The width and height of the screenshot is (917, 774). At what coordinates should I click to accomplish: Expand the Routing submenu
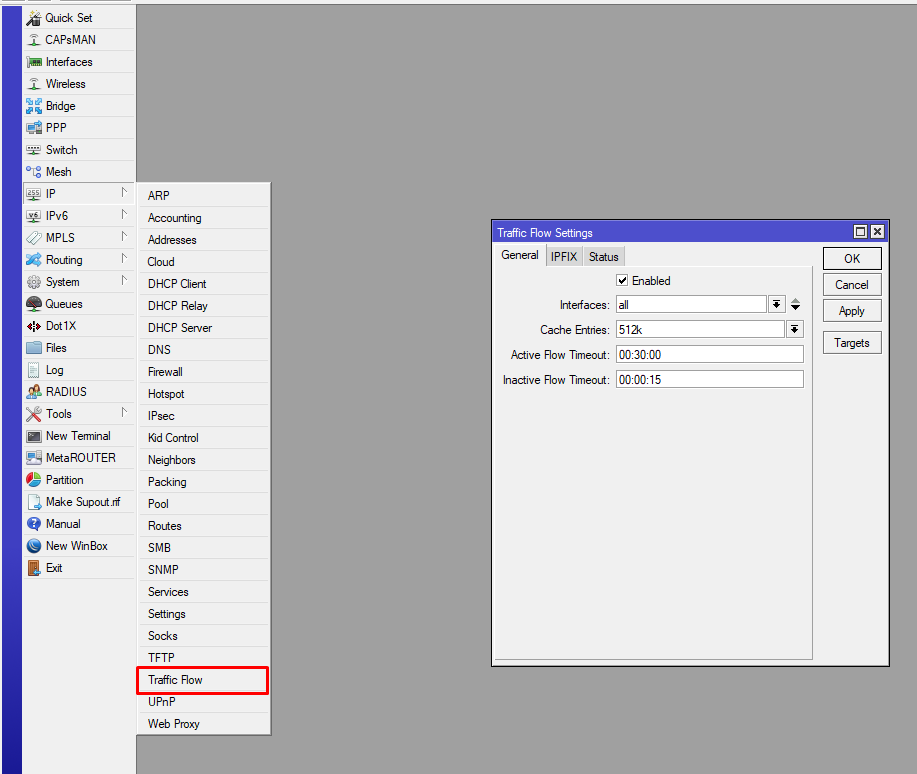(x=124, y=258)
